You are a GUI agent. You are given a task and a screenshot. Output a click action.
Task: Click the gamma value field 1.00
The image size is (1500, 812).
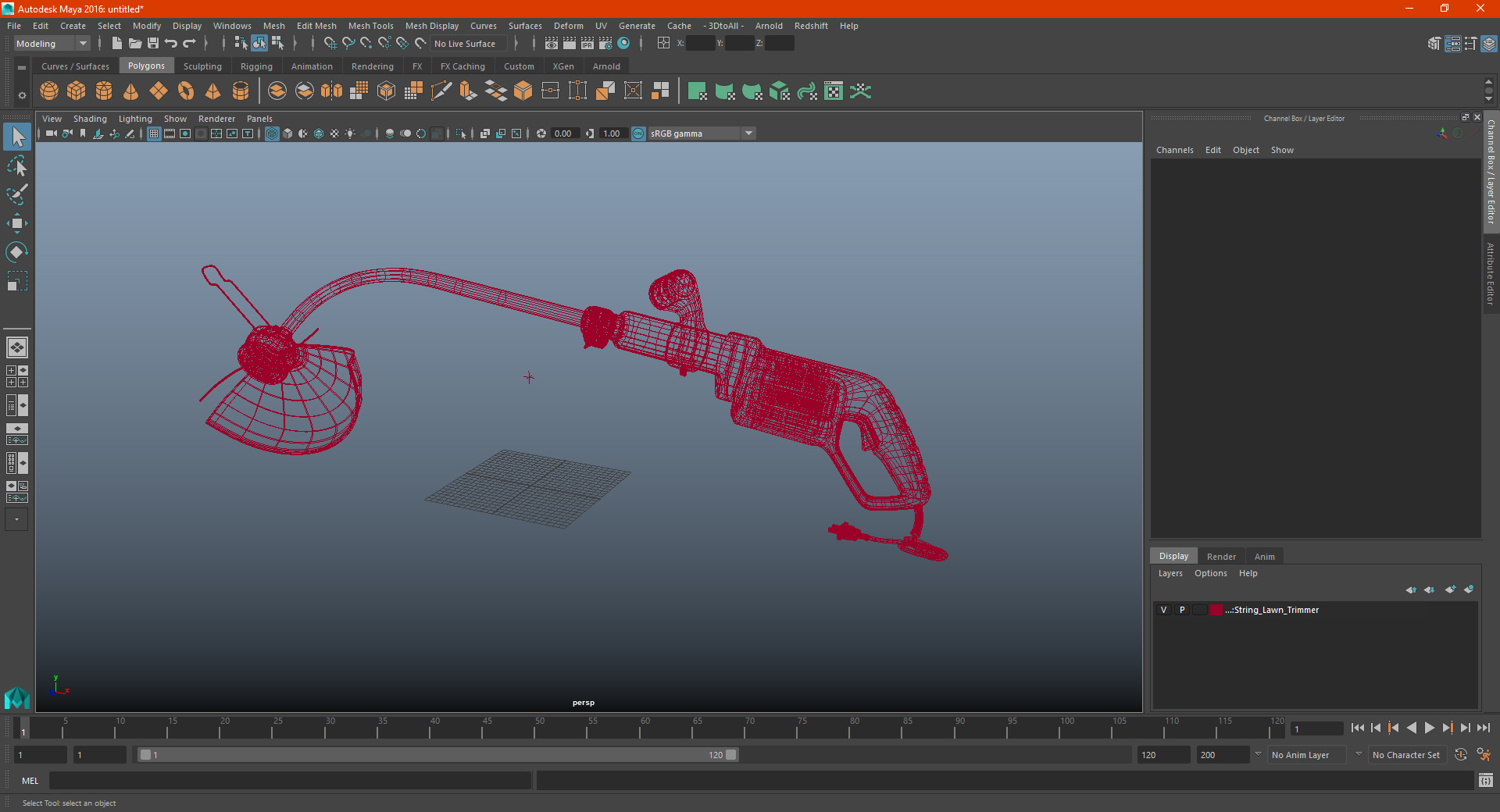[x=612, y=134]
